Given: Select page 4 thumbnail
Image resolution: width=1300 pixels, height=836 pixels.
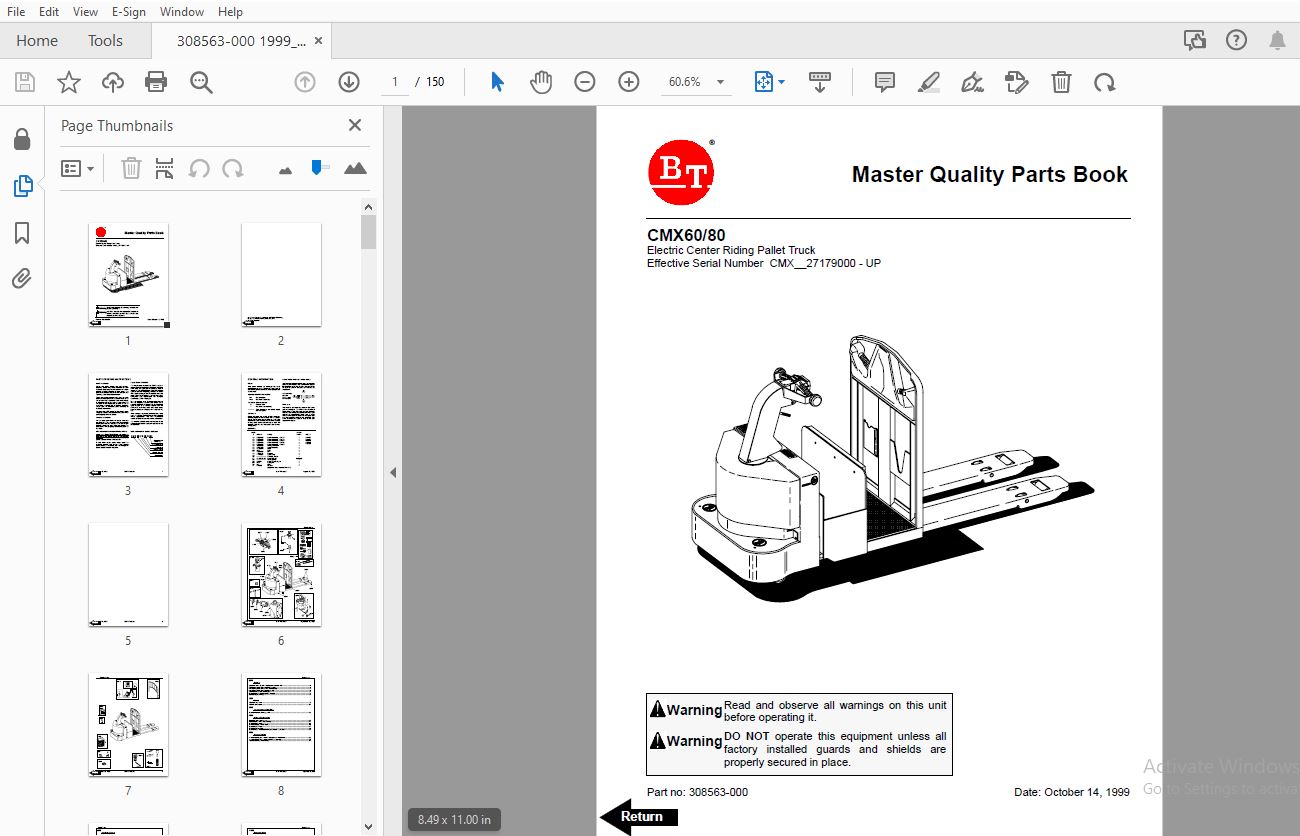Looking at the screenshot, I should [281, 425].
